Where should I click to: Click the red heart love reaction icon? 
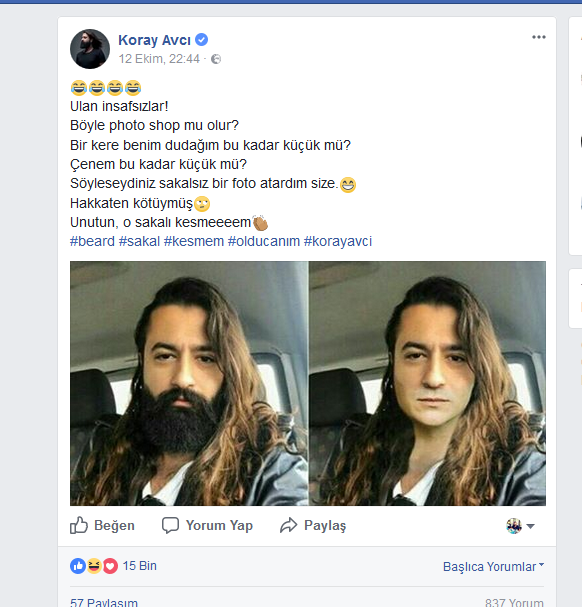pyautogui.click(x=110, y=566)
